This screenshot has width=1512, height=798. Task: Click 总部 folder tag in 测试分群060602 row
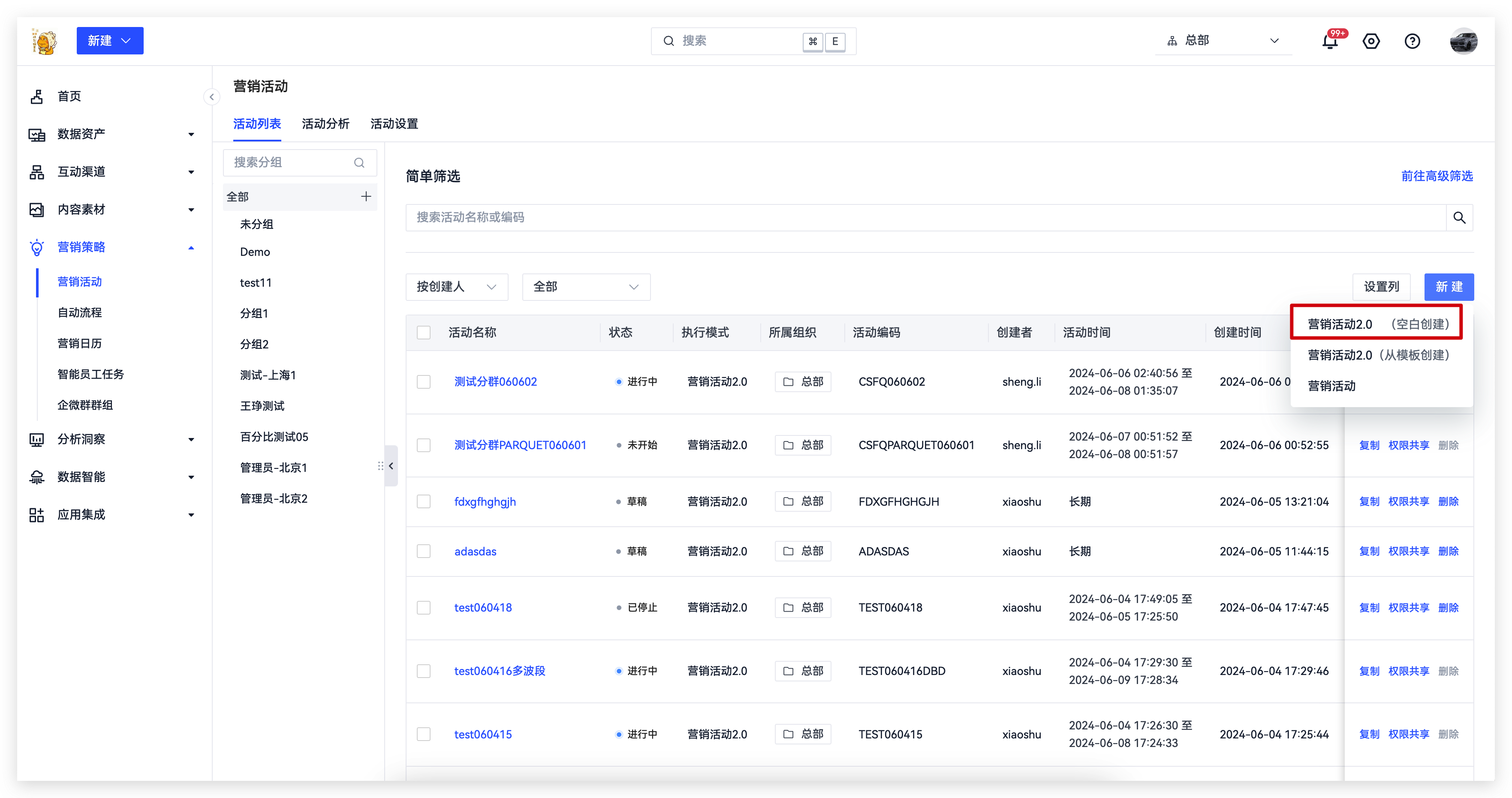[x=803, y=382]
